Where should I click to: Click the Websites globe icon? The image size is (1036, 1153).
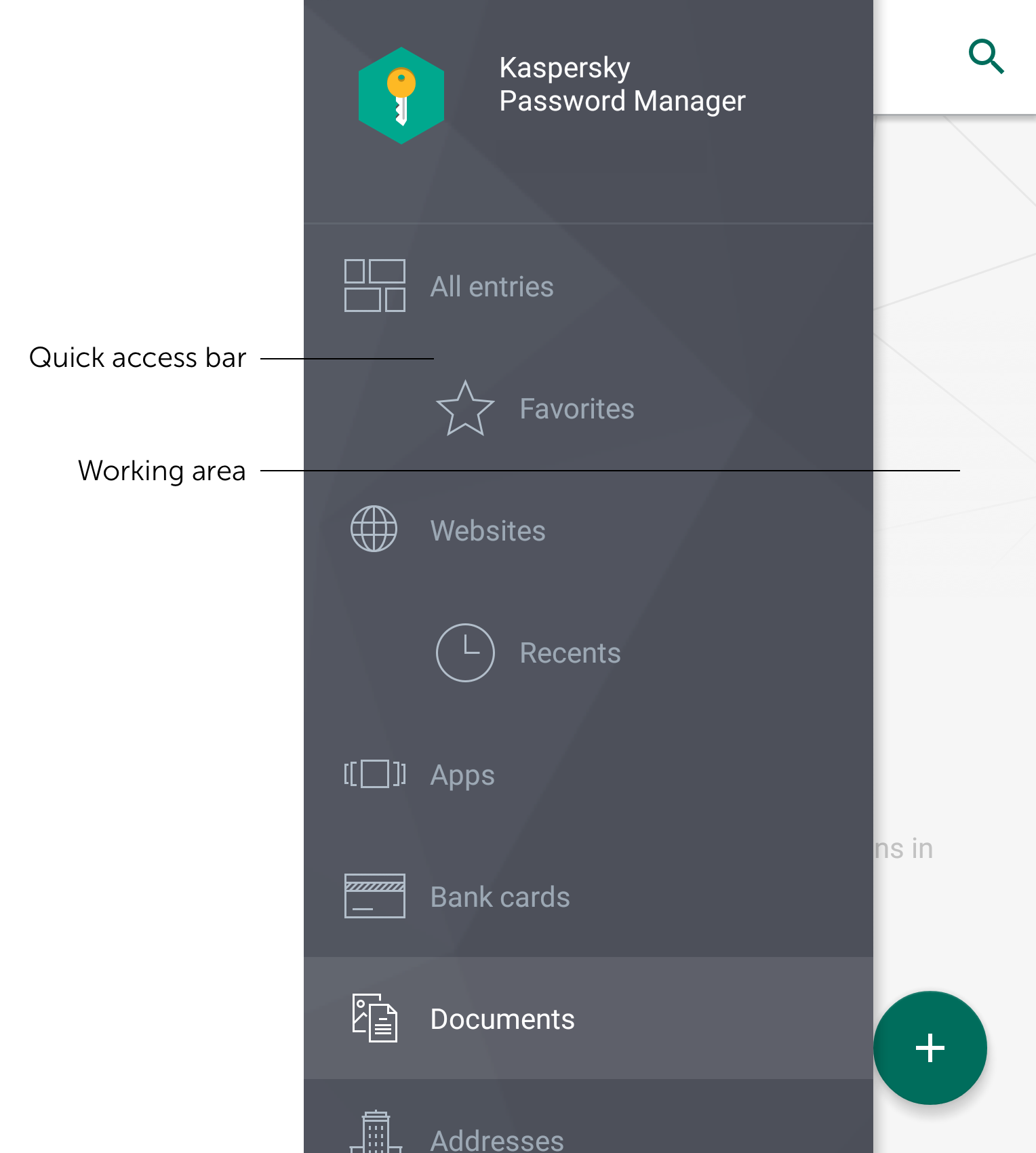374,529
